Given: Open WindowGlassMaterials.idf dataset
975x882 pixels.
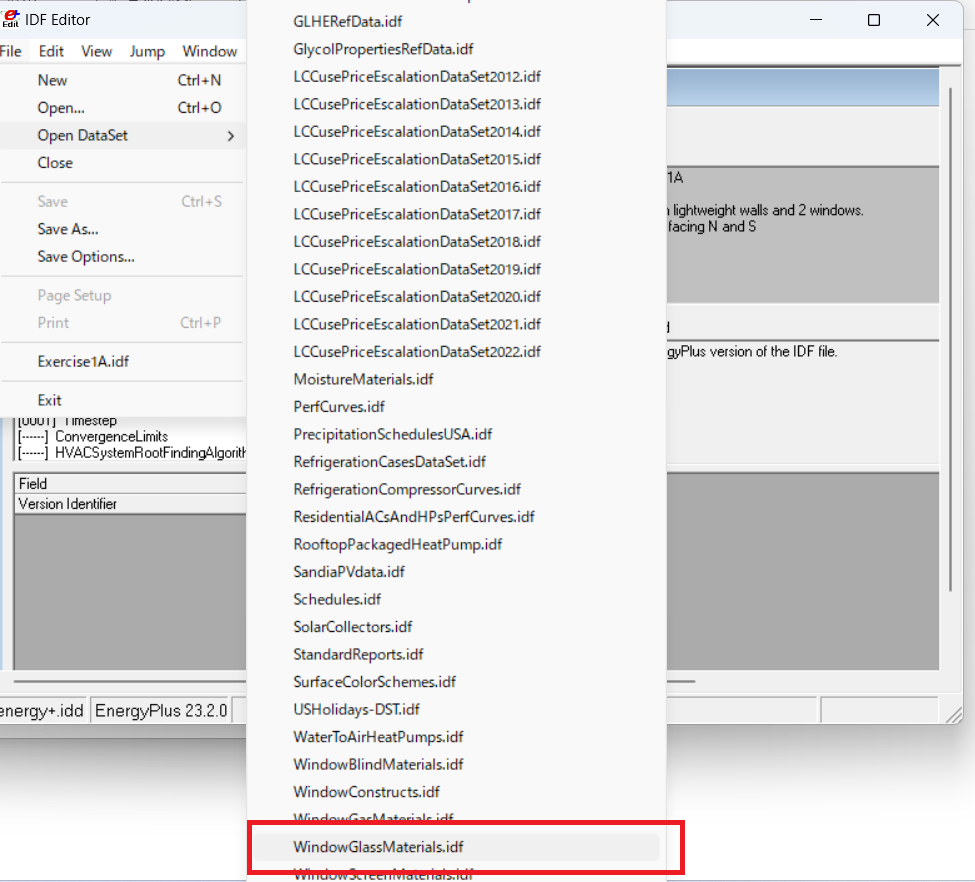Looking at the screenshot, I should (x=377, y=846).
